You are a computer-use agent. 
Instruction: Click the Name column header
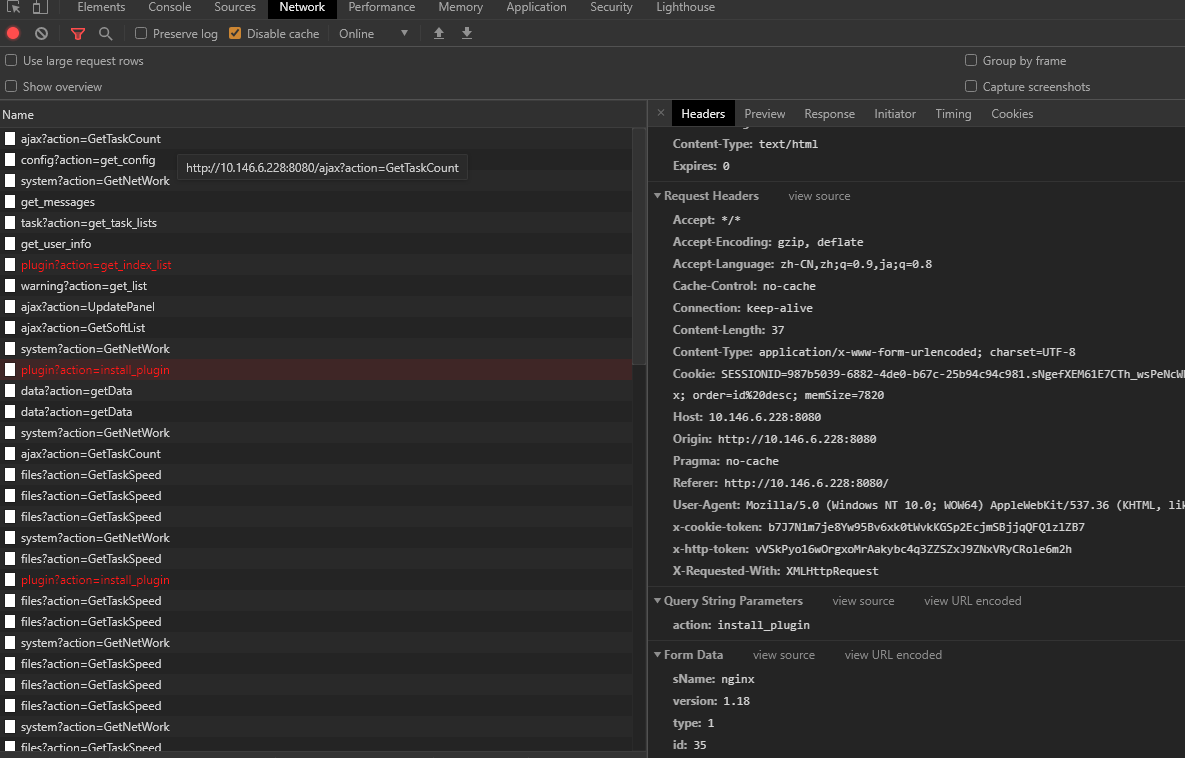click(323, 115)
